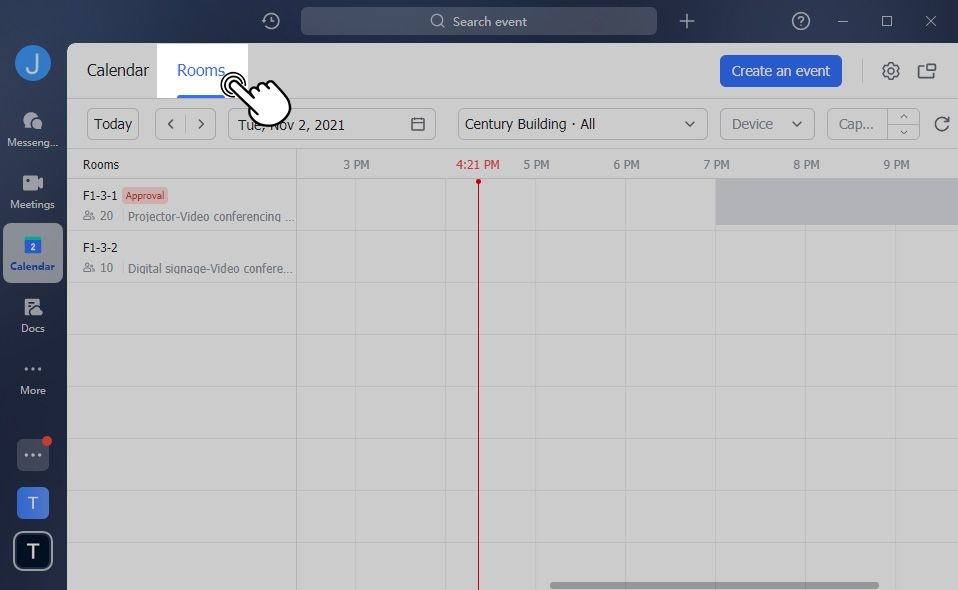Click the More sidebar icon
This screenshot has width=958, height=590.
click(x=32, y=376)
